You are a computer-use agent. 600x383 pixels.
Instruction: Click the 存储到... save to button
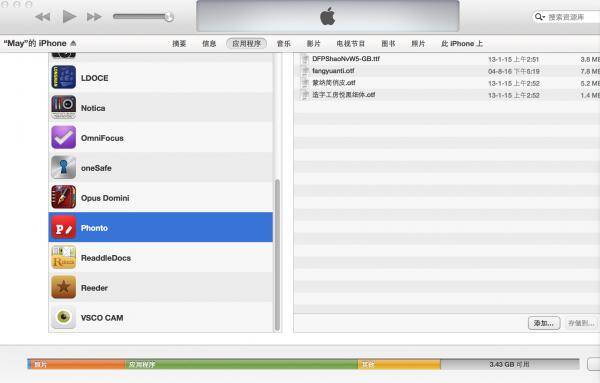[x=581, y=323]
